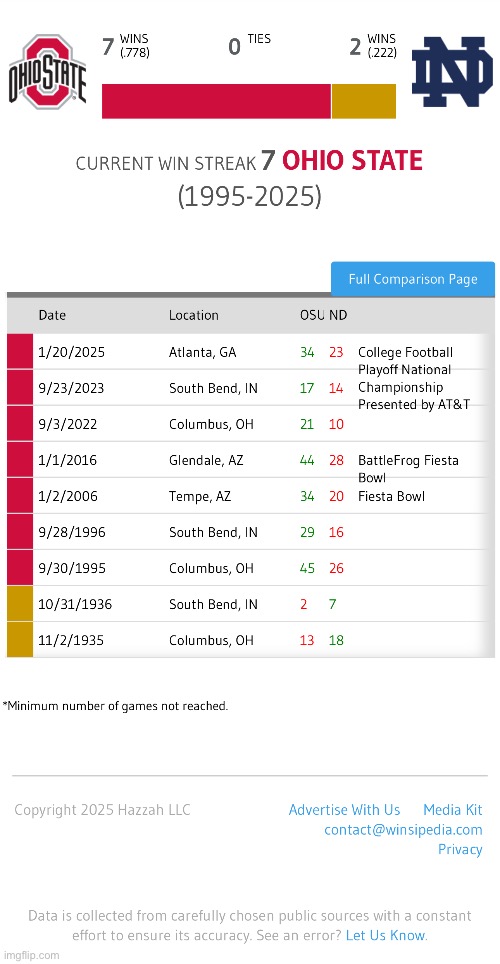Open the Media Kit link
500x964 pixels.
453,810
